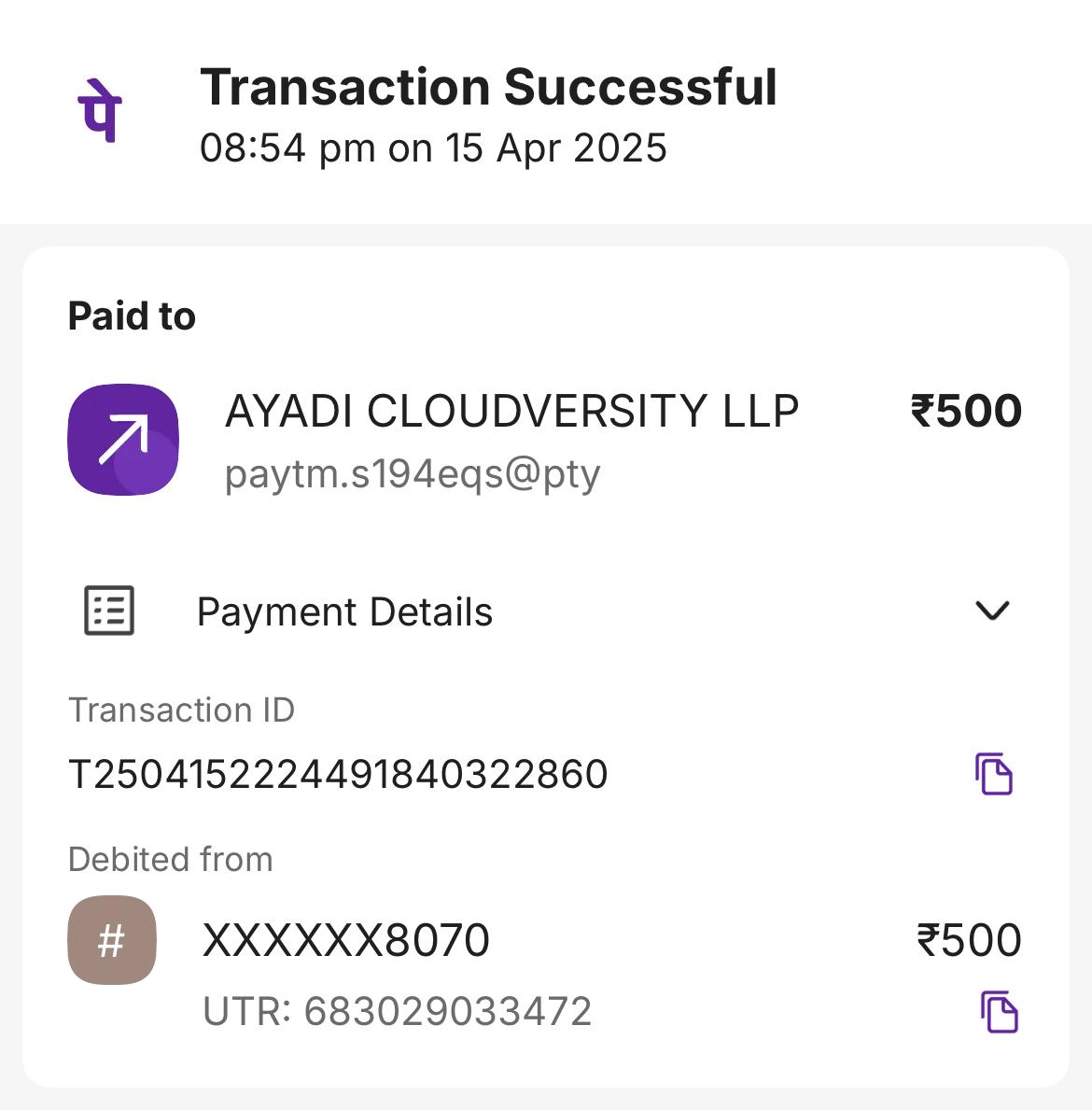Image resolution: width=1092 pixels, height=1110 pixels.
Task: Tap the purple arrow payee icon
Action: 123,439
